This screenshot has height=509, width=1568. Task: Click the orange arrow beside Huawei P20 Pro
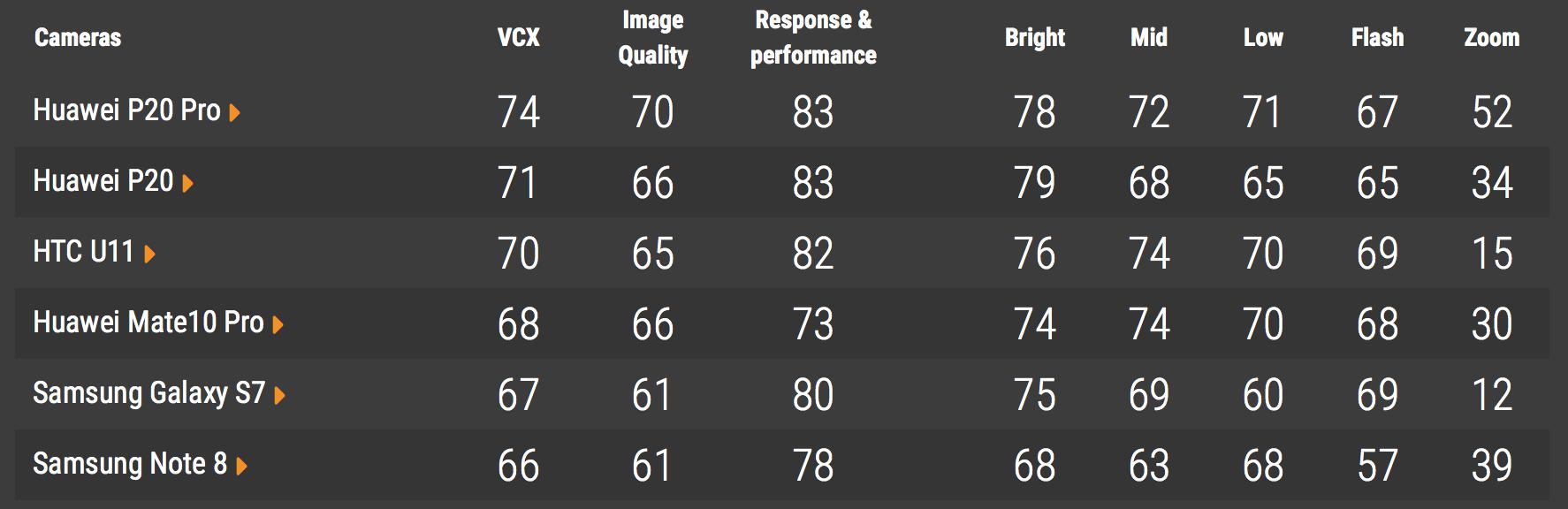point(234,112)
